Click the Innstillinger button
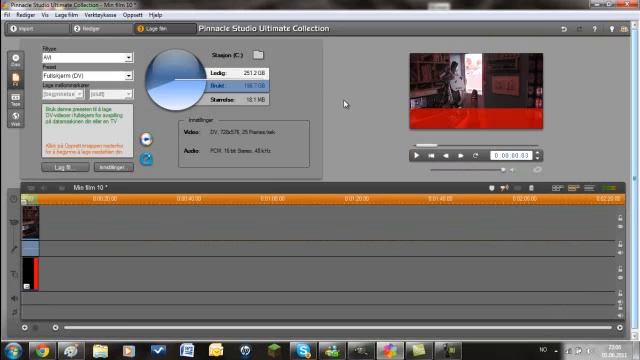The width and height of the screenshot is (640, 360). click(x=113, y=167)
